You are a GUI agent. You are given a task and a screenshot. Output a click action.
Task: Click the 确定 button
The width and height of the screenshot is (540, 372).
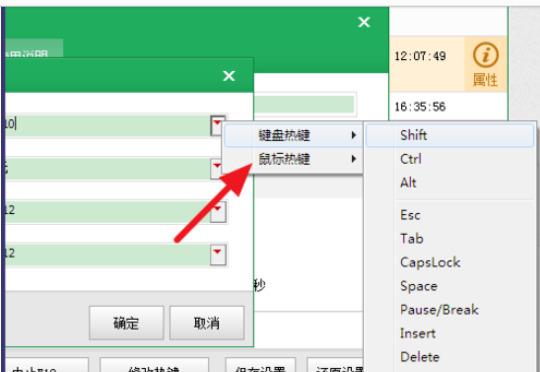pyautogui.click(x=126, y=323)
